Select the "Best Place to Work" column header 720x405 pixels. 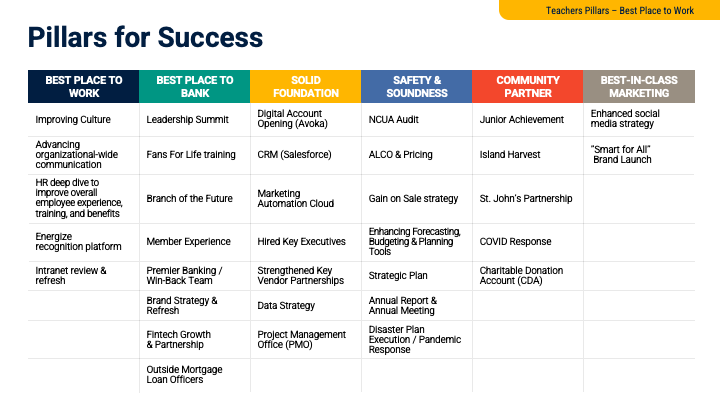pos(84,87)
